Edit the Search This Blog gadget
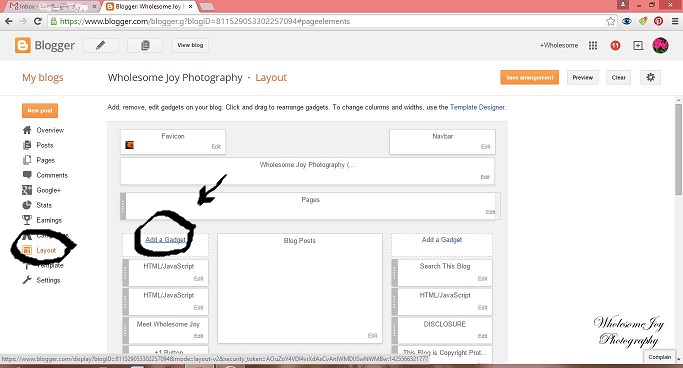The width and height of the screenshot is (683, 368). (x=482, y=279)
